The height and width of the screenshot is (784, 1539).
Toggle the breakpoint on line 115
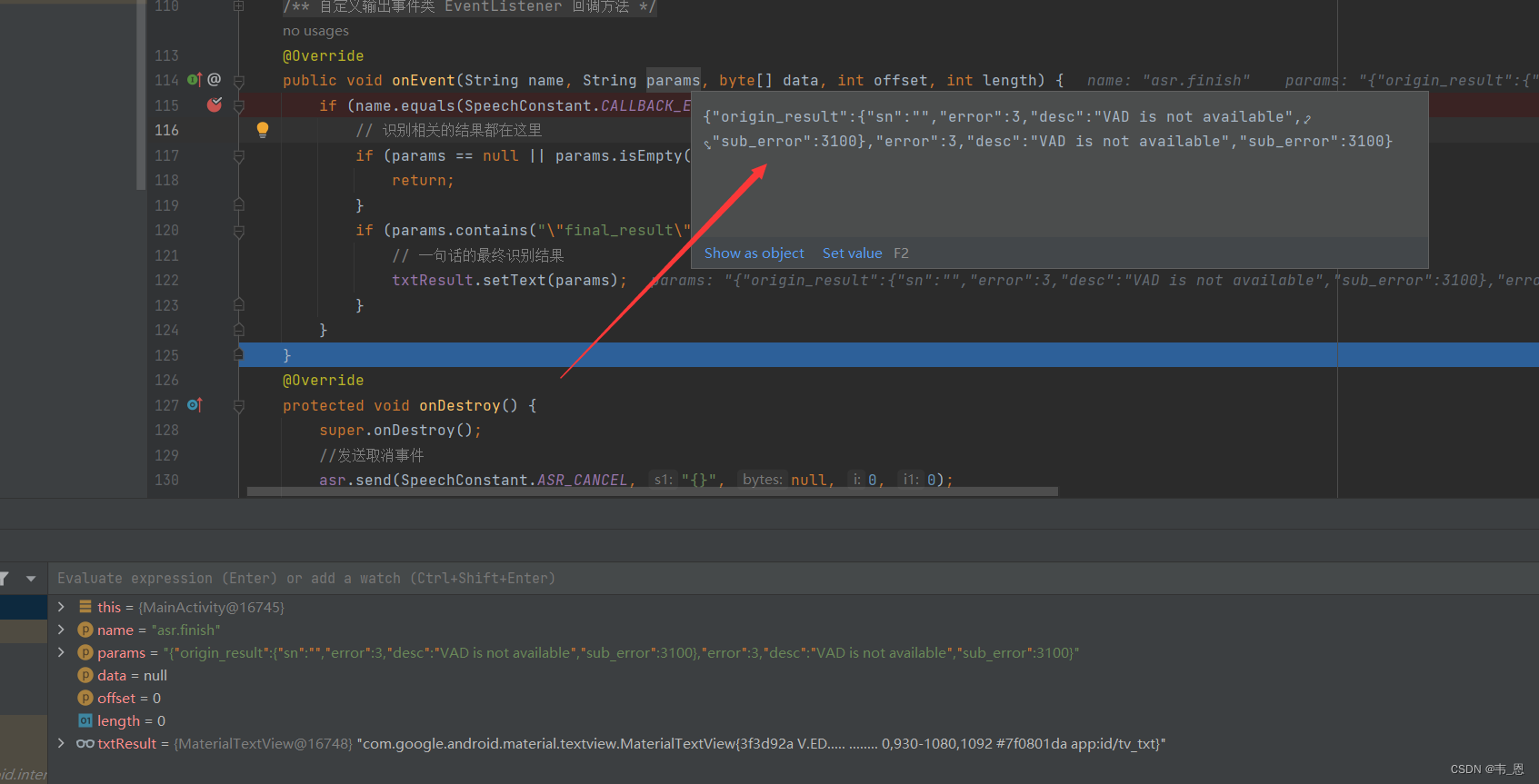click(215, 104)
